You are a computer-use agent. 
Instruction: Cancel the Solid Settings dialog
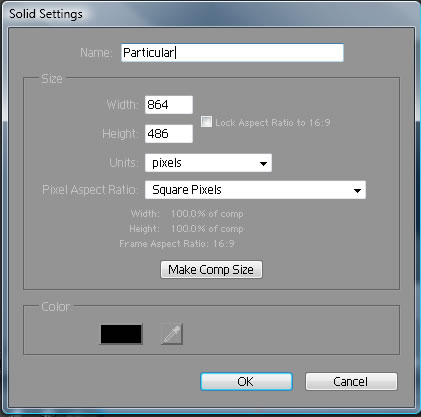pyautogui.click(x=351, y=382)
